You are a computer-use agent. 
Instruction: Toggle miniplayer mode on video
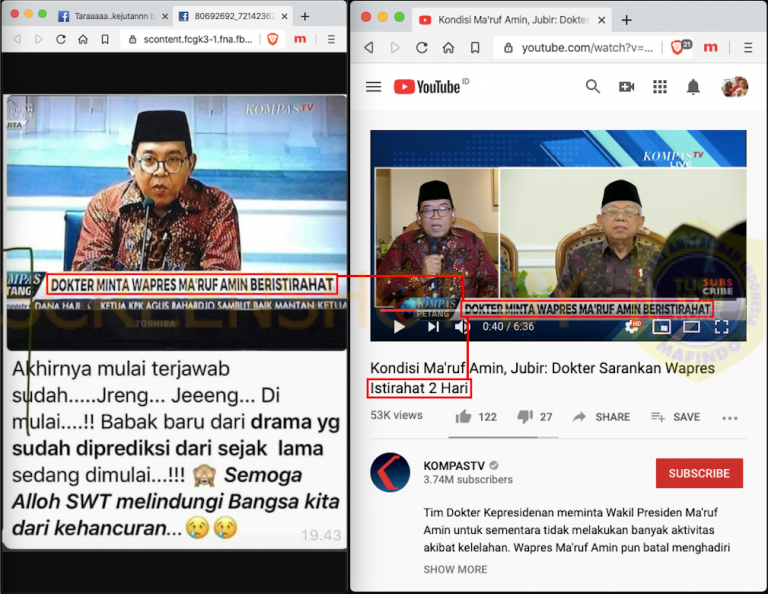point(662,327)
